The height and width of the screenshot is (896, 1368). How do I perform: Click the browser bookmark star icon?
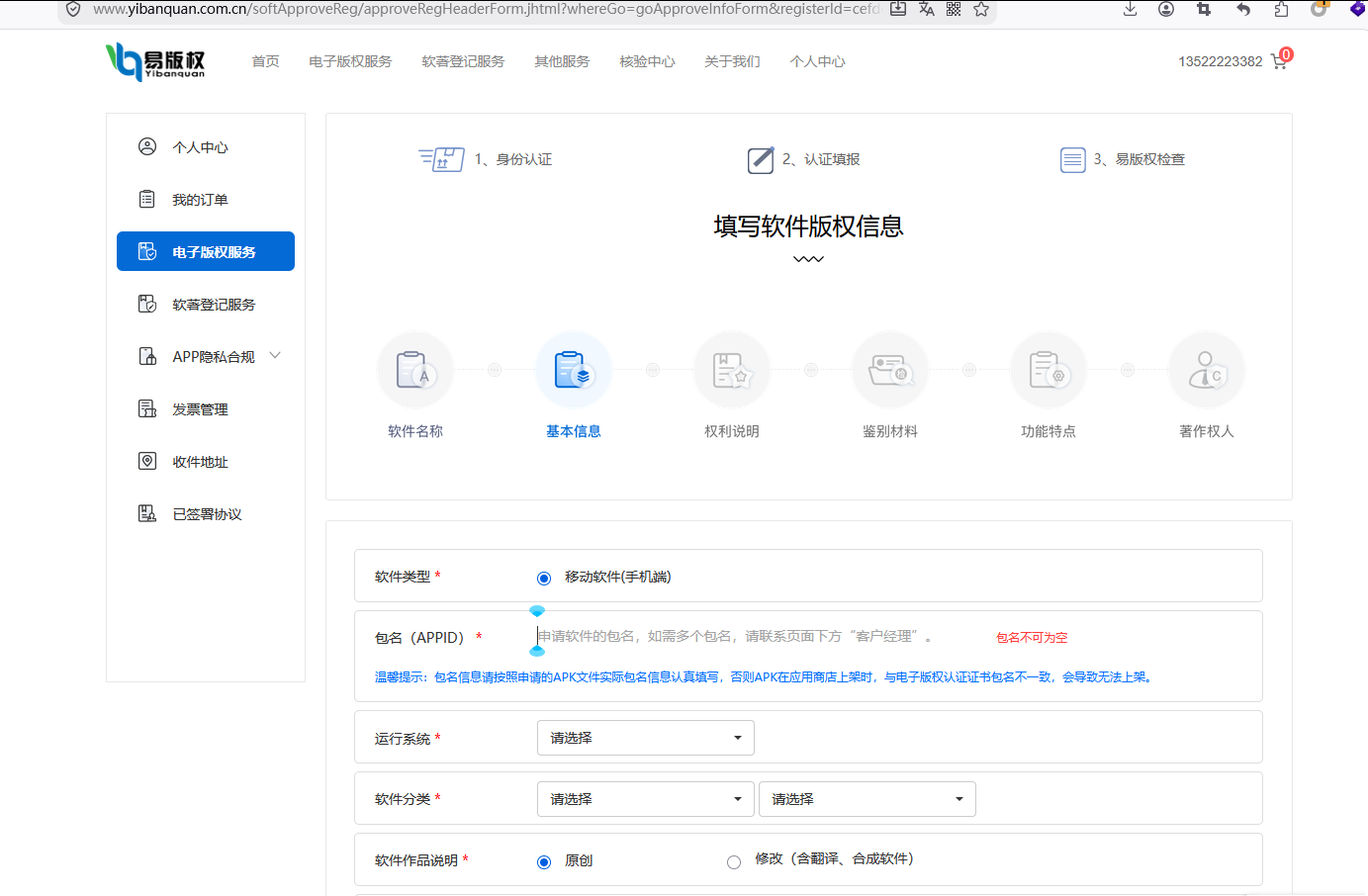(981, 9)
